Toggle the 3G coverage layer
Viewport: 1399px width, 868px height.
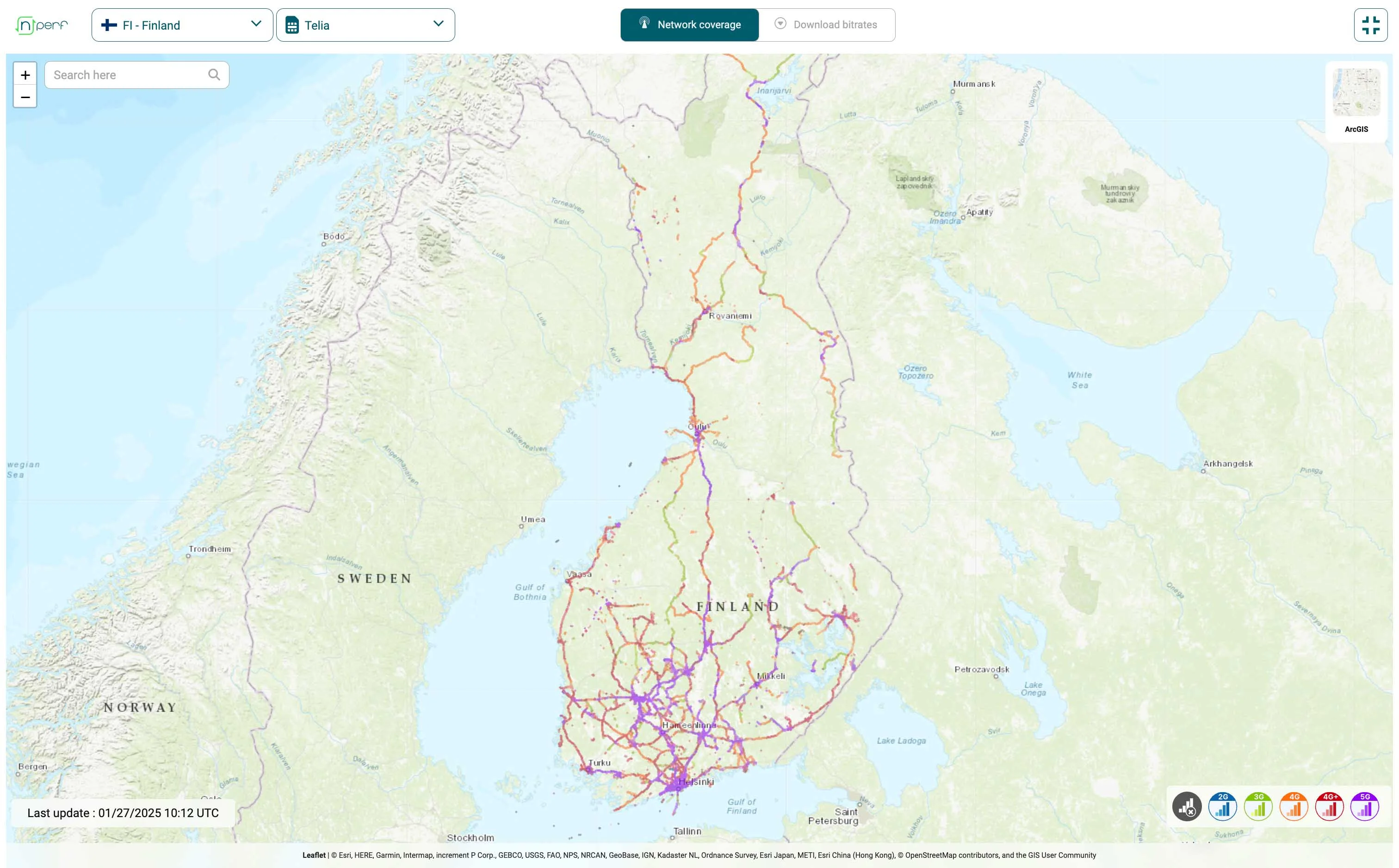(x=1258, y=806)
